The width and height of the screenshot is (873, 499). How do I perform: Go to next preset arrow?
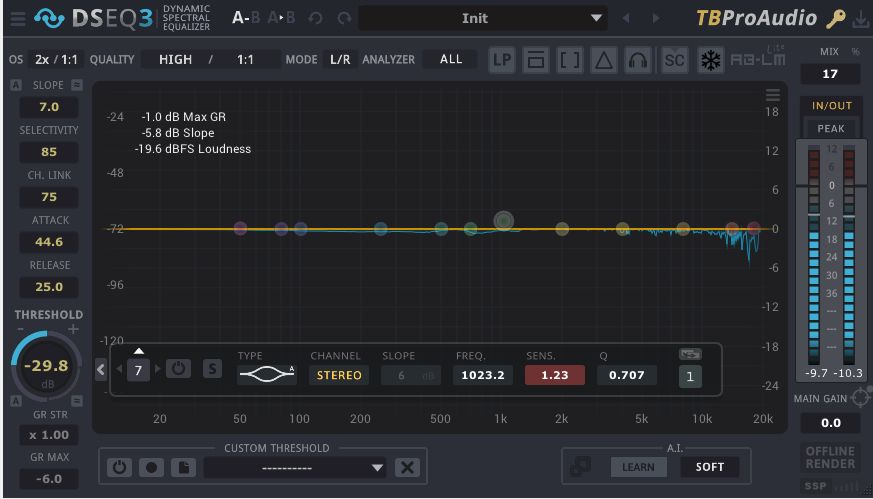coord(655,18)
